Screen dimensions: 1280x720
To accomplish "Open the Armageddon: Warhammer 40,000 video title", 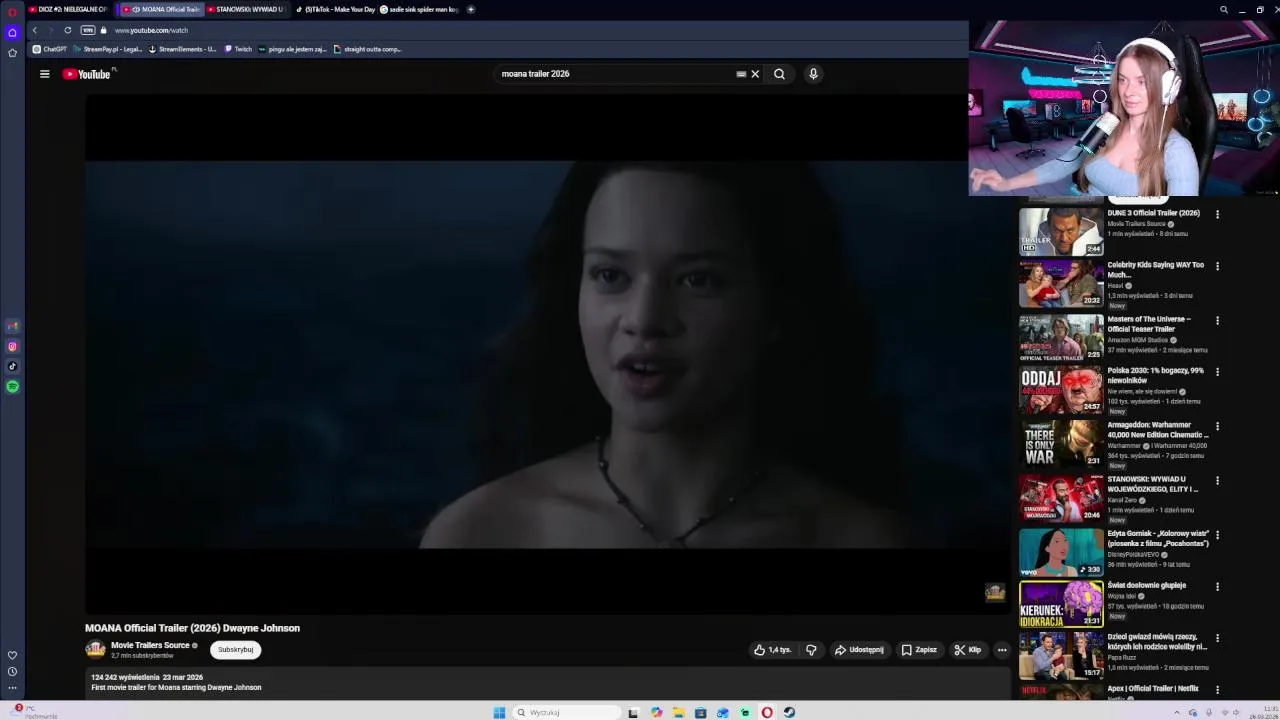I will [1158, 429].
